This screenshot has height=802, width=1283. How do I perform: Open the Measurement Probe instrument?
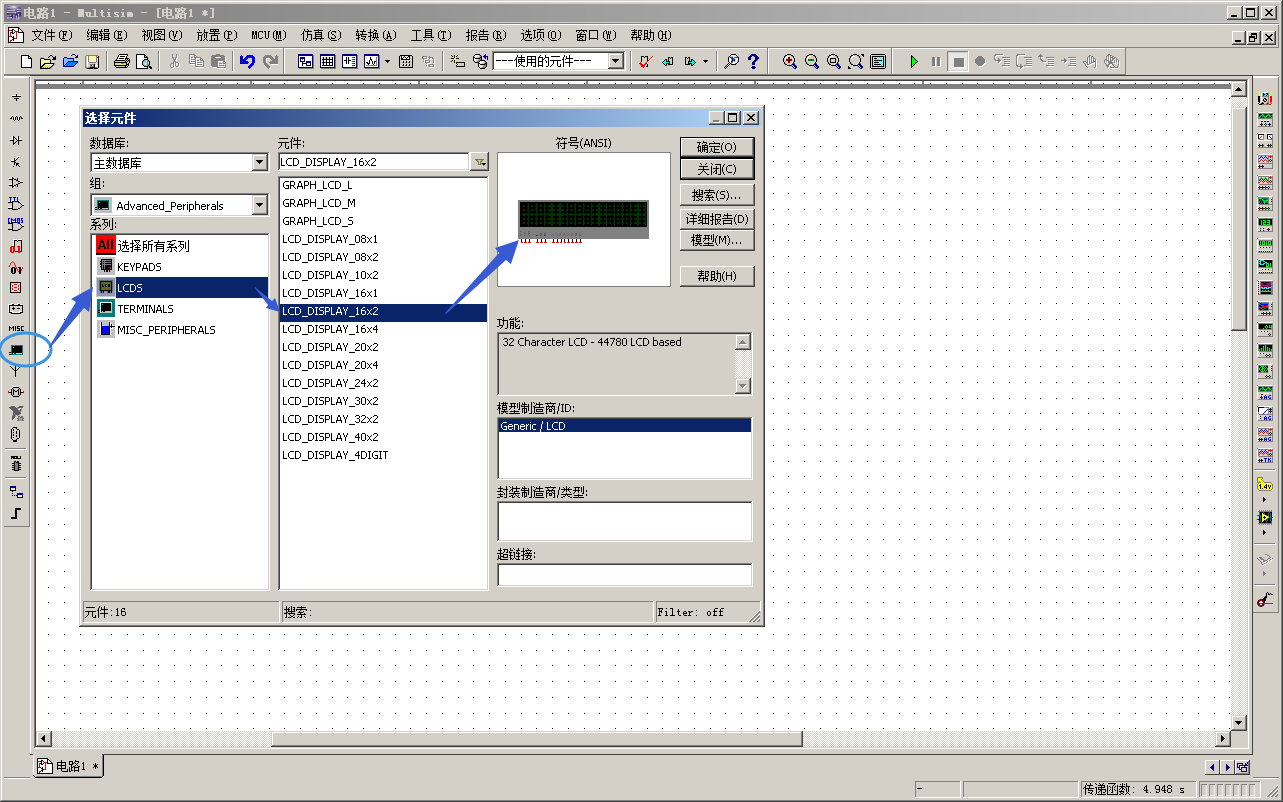(1265, 486)
